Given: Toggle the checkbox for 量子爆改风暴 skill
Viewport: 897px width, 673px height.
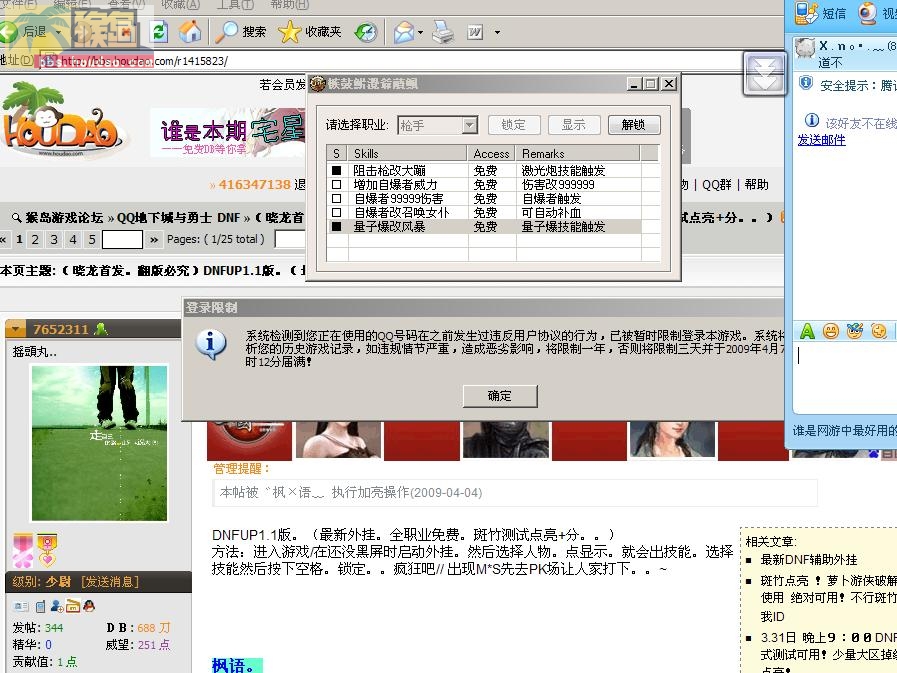Looking at the screenshot, I should pyautogui.click(x=336, y=227).
